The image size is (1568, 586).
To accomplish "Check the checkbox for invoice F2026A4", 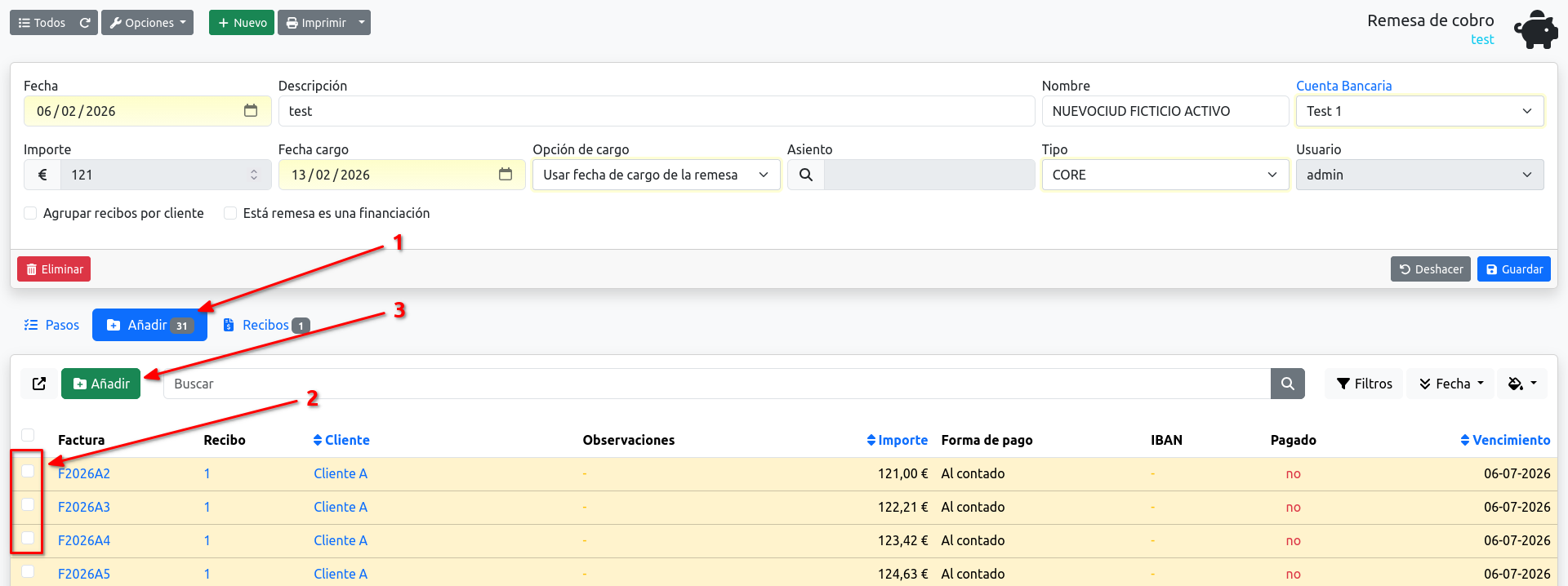I will click(x=28, y=538).
